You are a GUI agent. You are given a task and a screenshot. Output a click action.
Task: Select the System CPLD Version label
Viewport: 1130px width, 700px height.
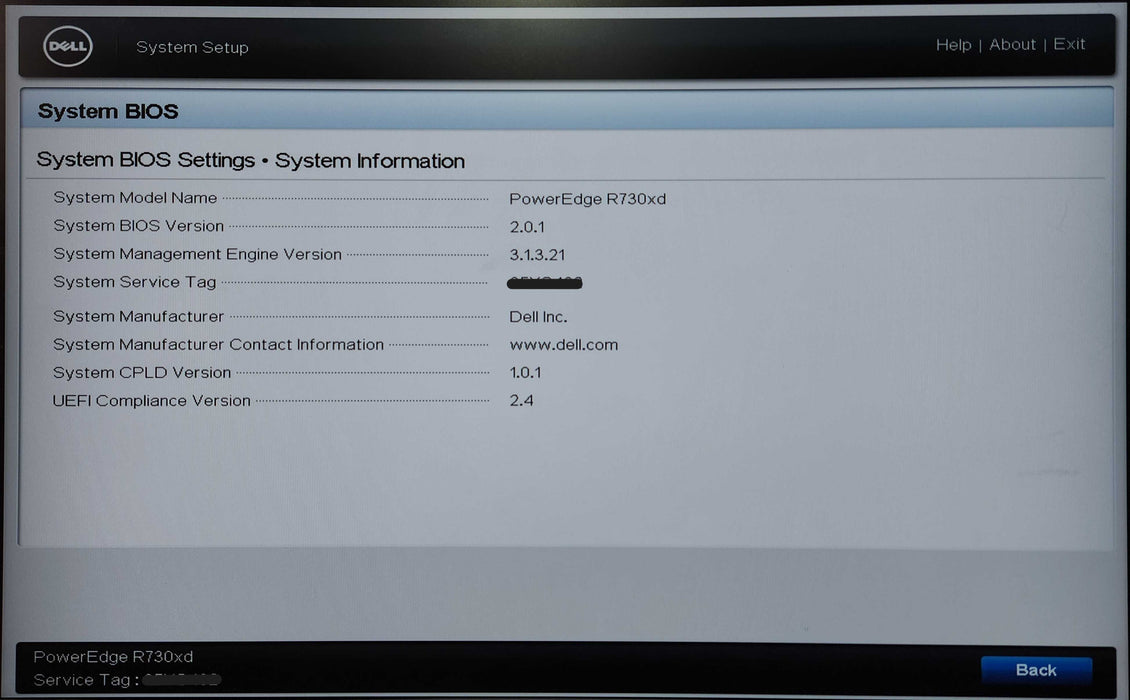(142, 373)
